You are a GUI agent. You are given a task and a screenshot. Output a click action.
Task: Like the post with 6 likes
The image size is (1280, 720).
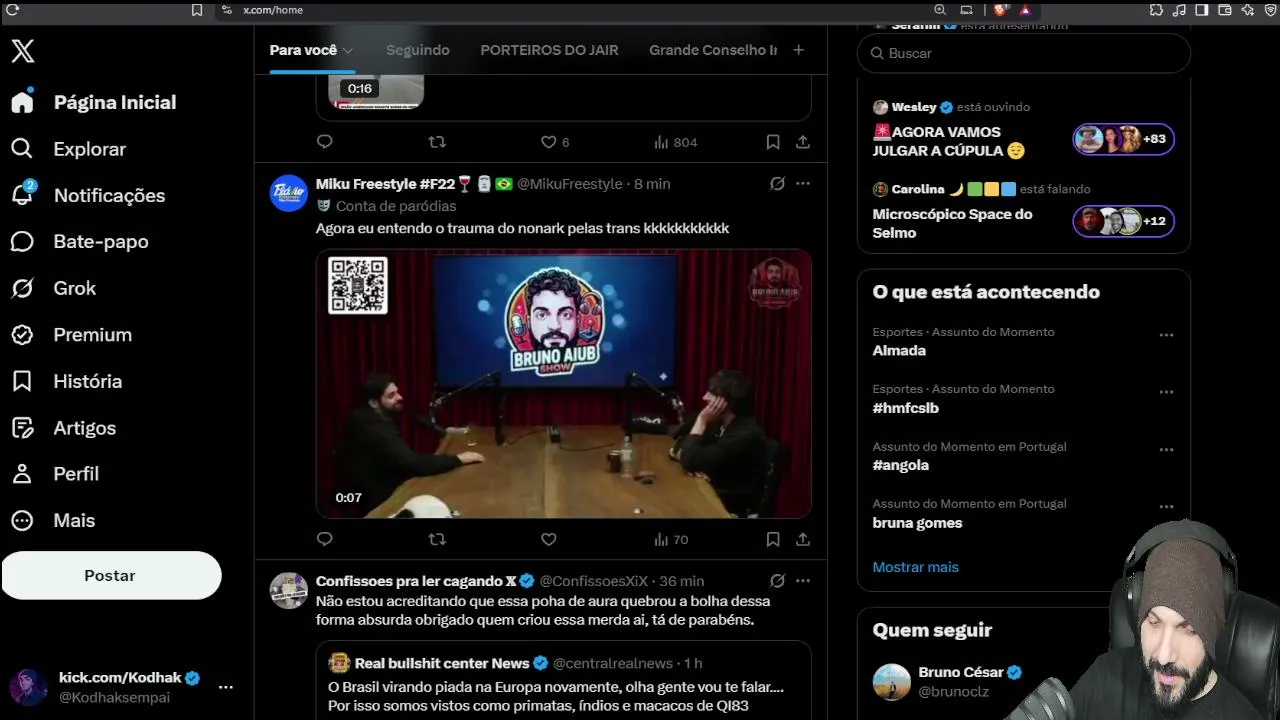[x=555, y=142]
